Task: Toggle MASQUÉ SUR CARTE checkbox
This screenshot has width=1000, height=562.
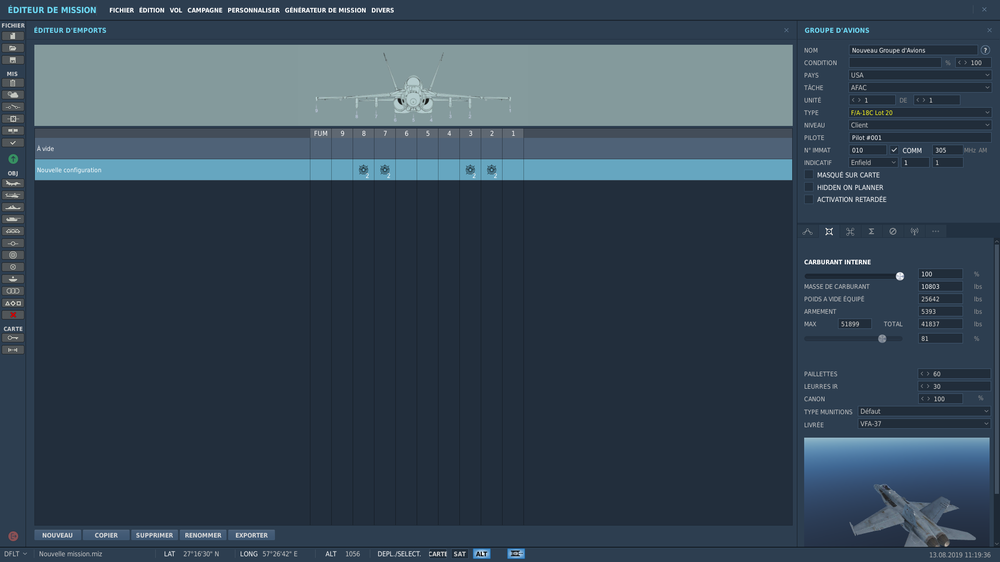Action: [x=809, y=175]
